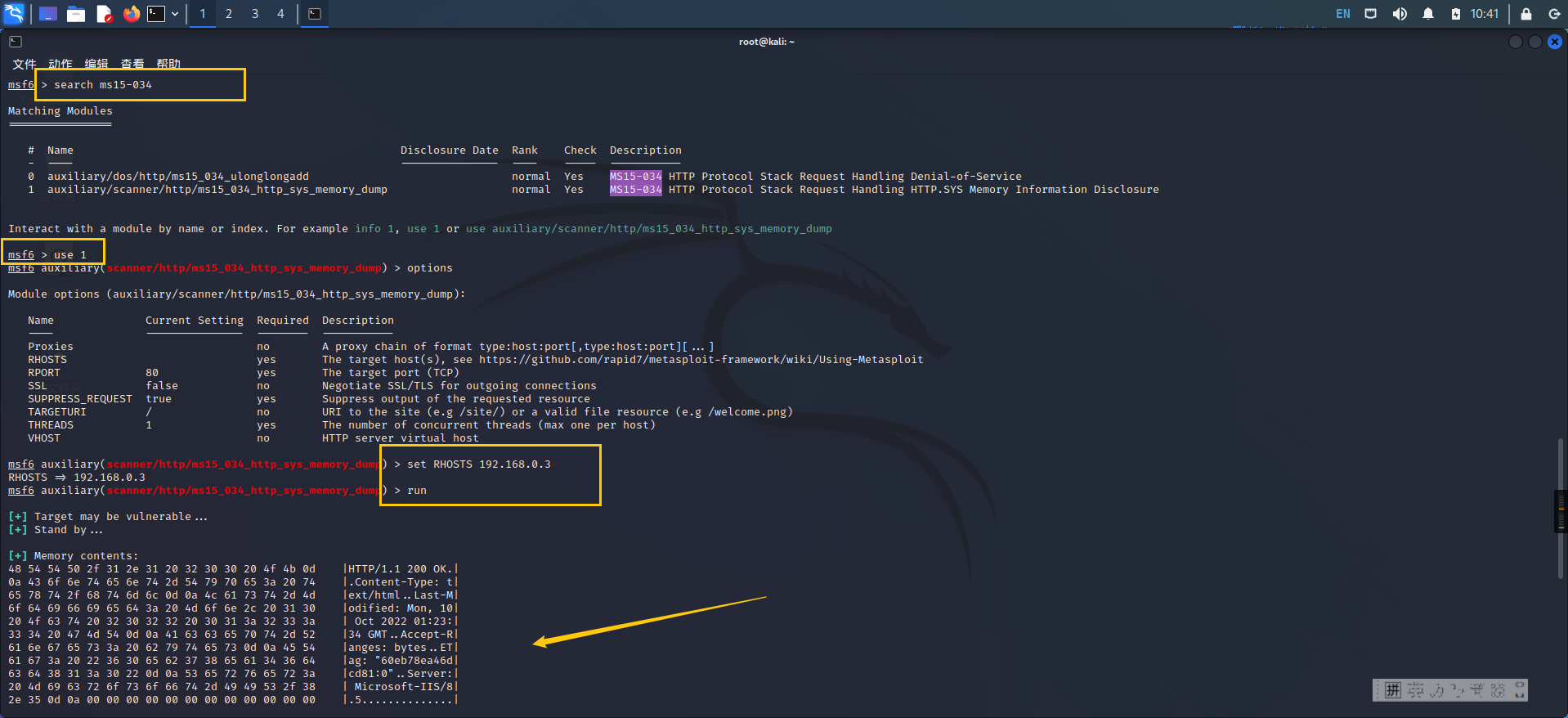Click the SSL setting 'false'
Viewport: 1568px width, 718px height.
click(162, 386)
